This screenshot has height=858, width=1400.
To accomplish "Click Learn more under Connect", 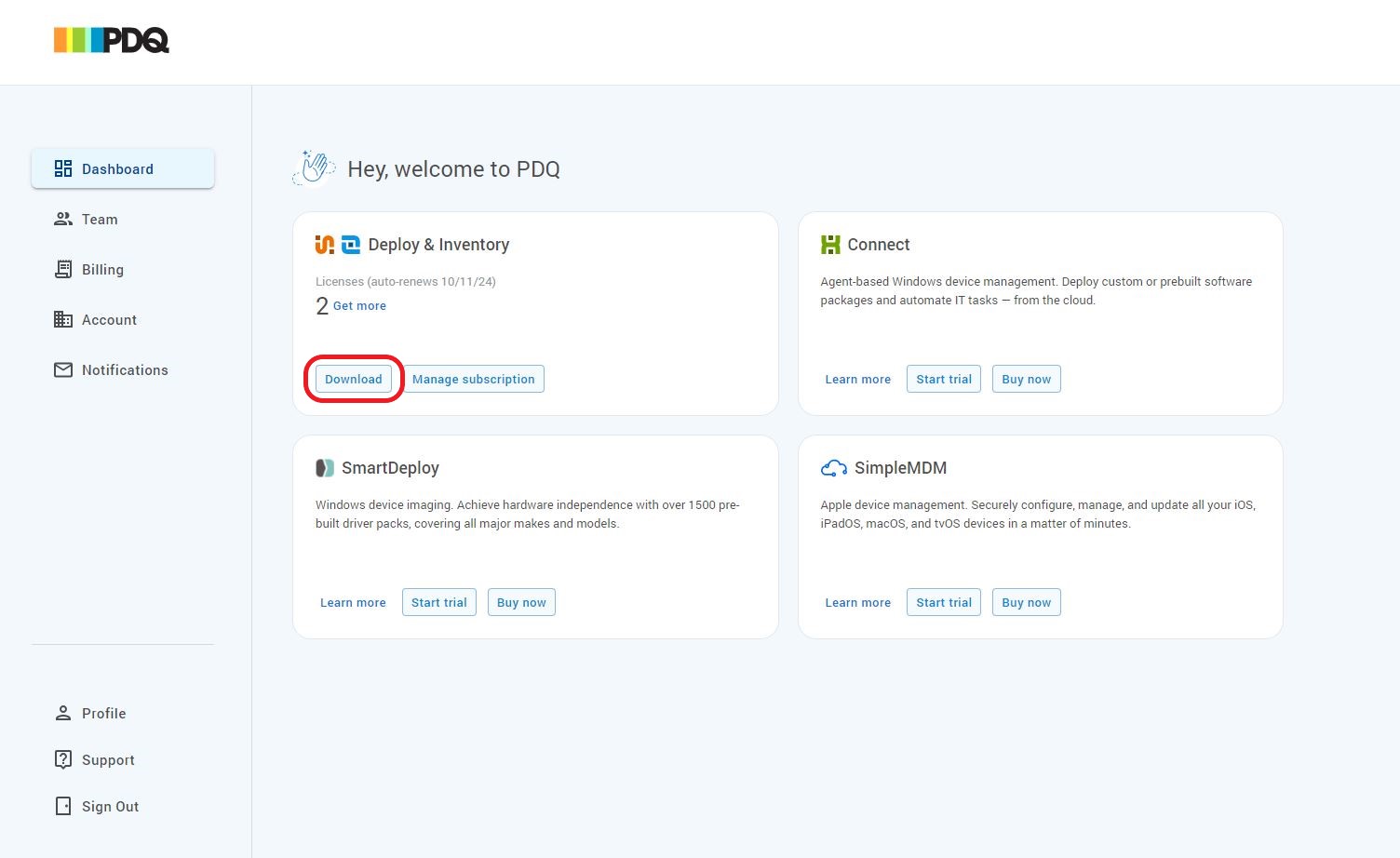I will point(858,379).
